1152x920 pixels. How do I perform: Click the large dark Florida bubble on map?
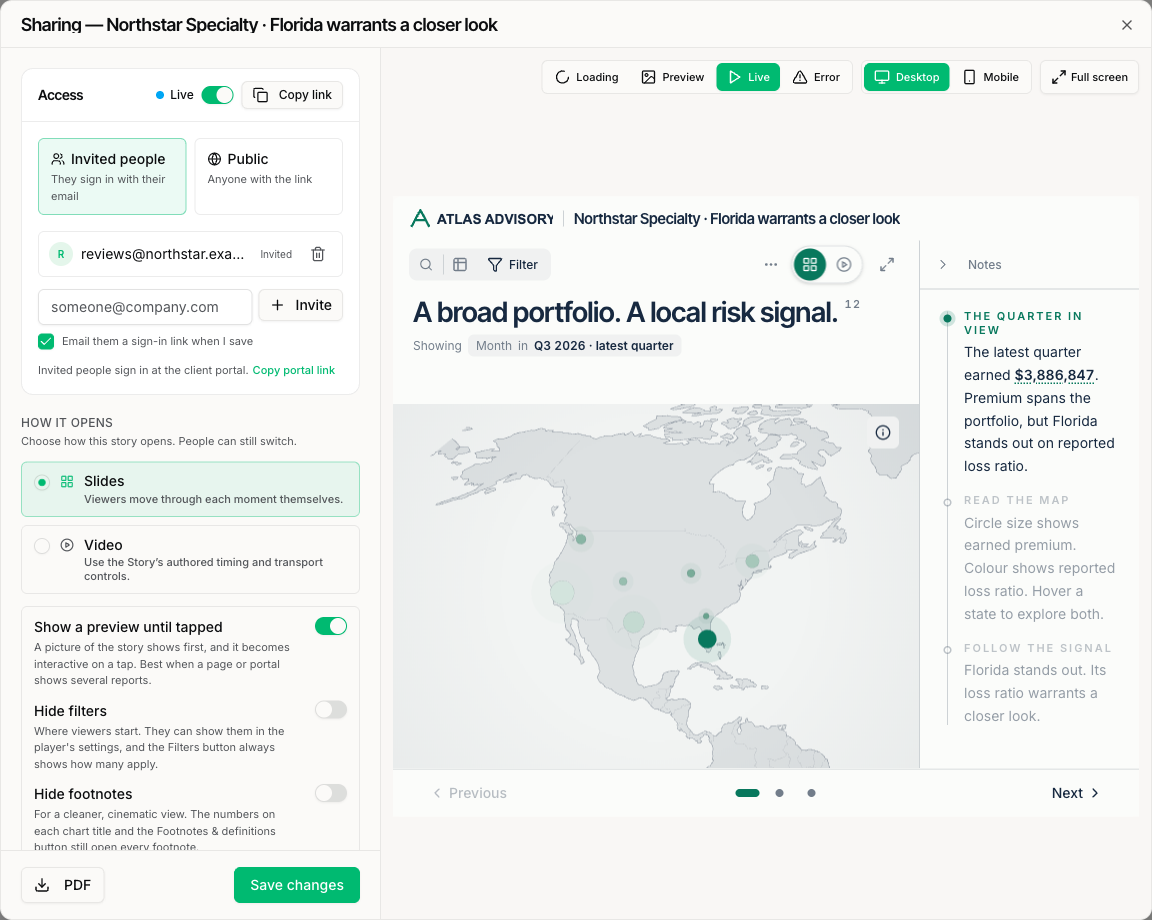tap(707, 639)
